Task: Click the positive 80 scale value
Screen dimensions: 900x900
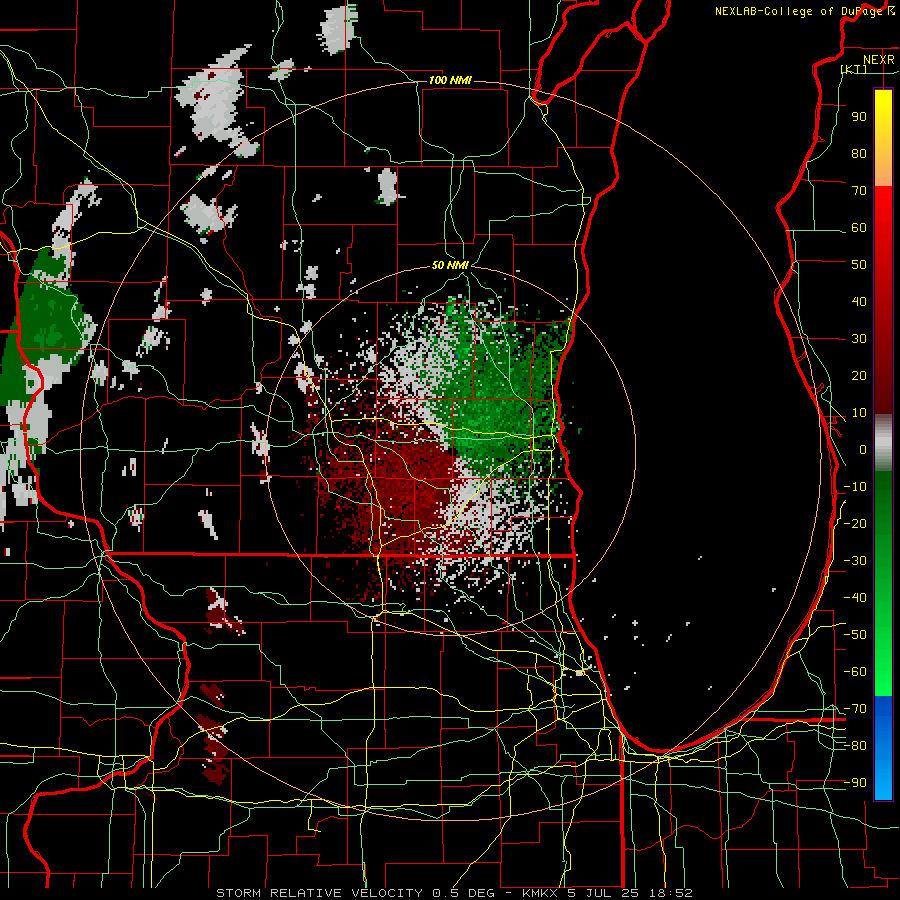Action: [859, 153]
